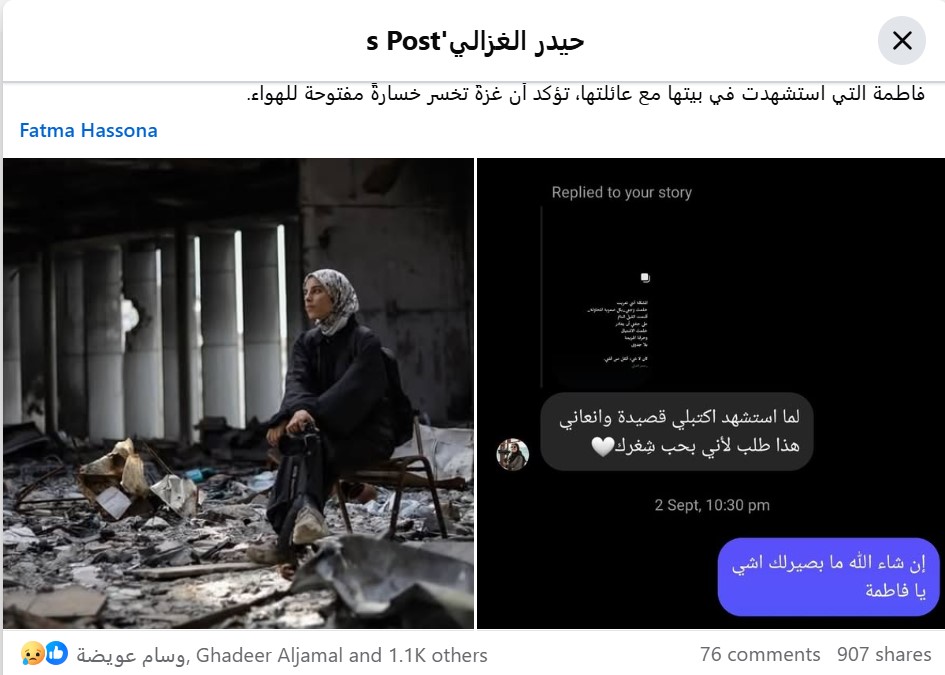Image resolution: width=945 pixels, height=675 pixels.
Task: Open the black chat screenshot image
Action: [711, 394]
